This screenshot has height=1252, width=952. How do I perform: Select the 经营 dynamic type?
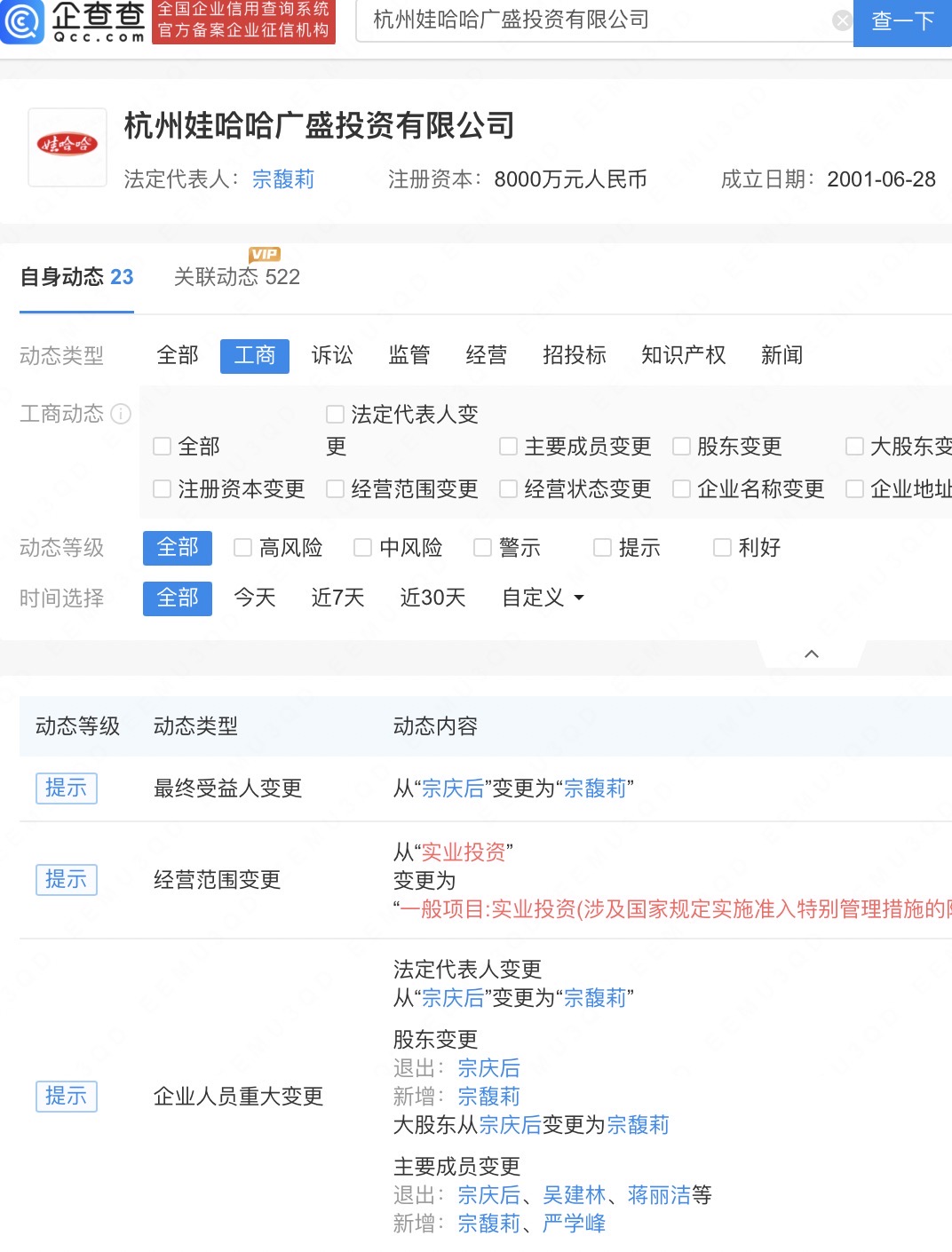point(487,356)
